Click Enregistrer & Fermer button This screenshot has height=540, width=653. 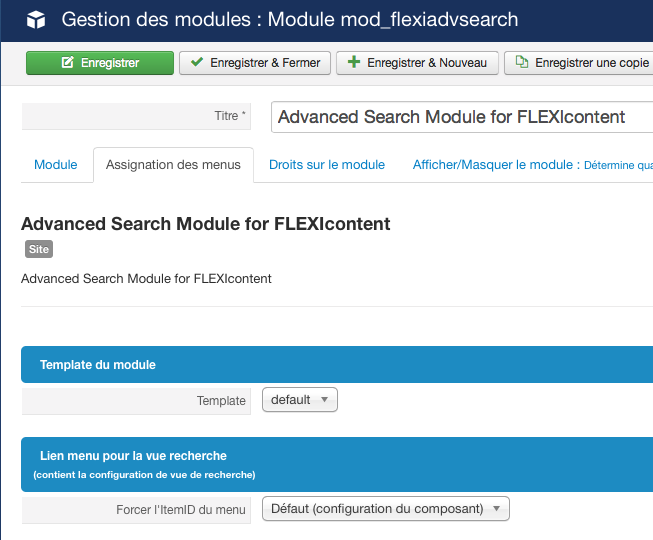pos(255,63)
